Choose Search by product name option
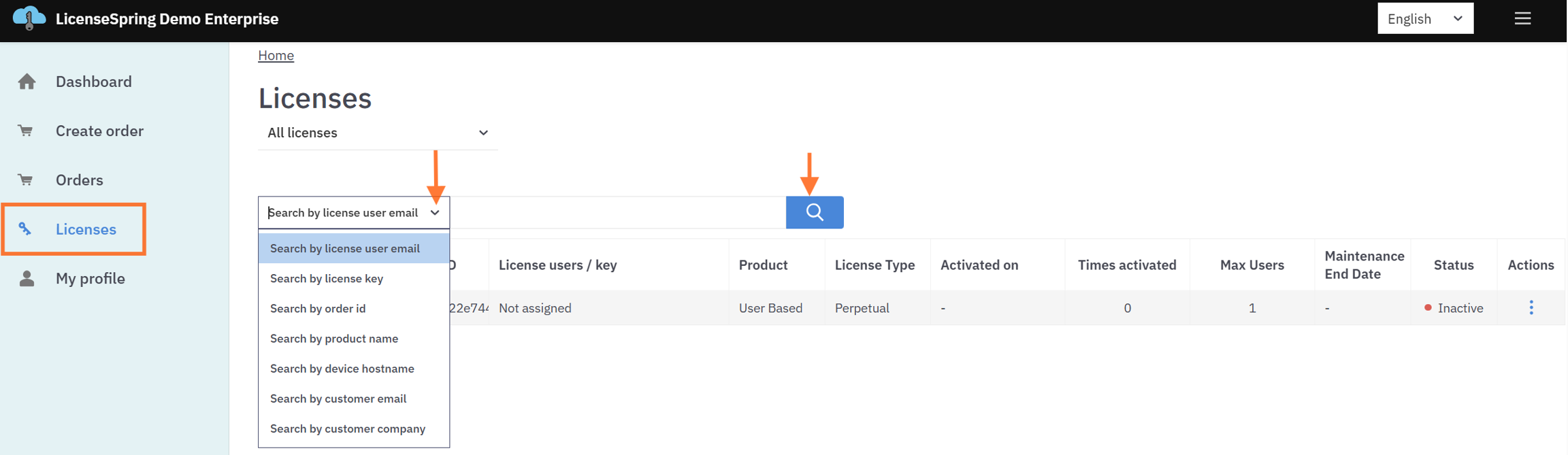 click(334, 338)
